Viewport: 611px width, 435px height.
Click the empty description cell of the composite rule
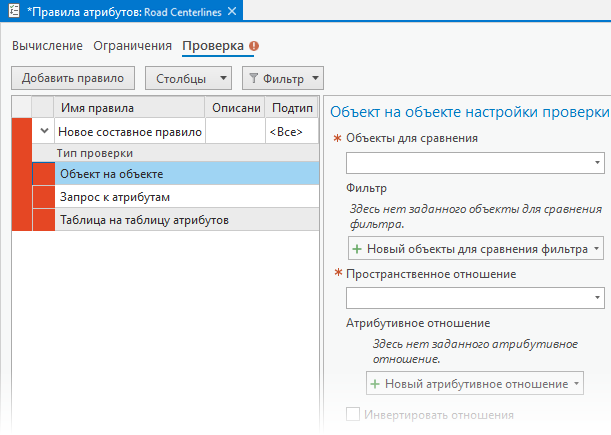235,132
